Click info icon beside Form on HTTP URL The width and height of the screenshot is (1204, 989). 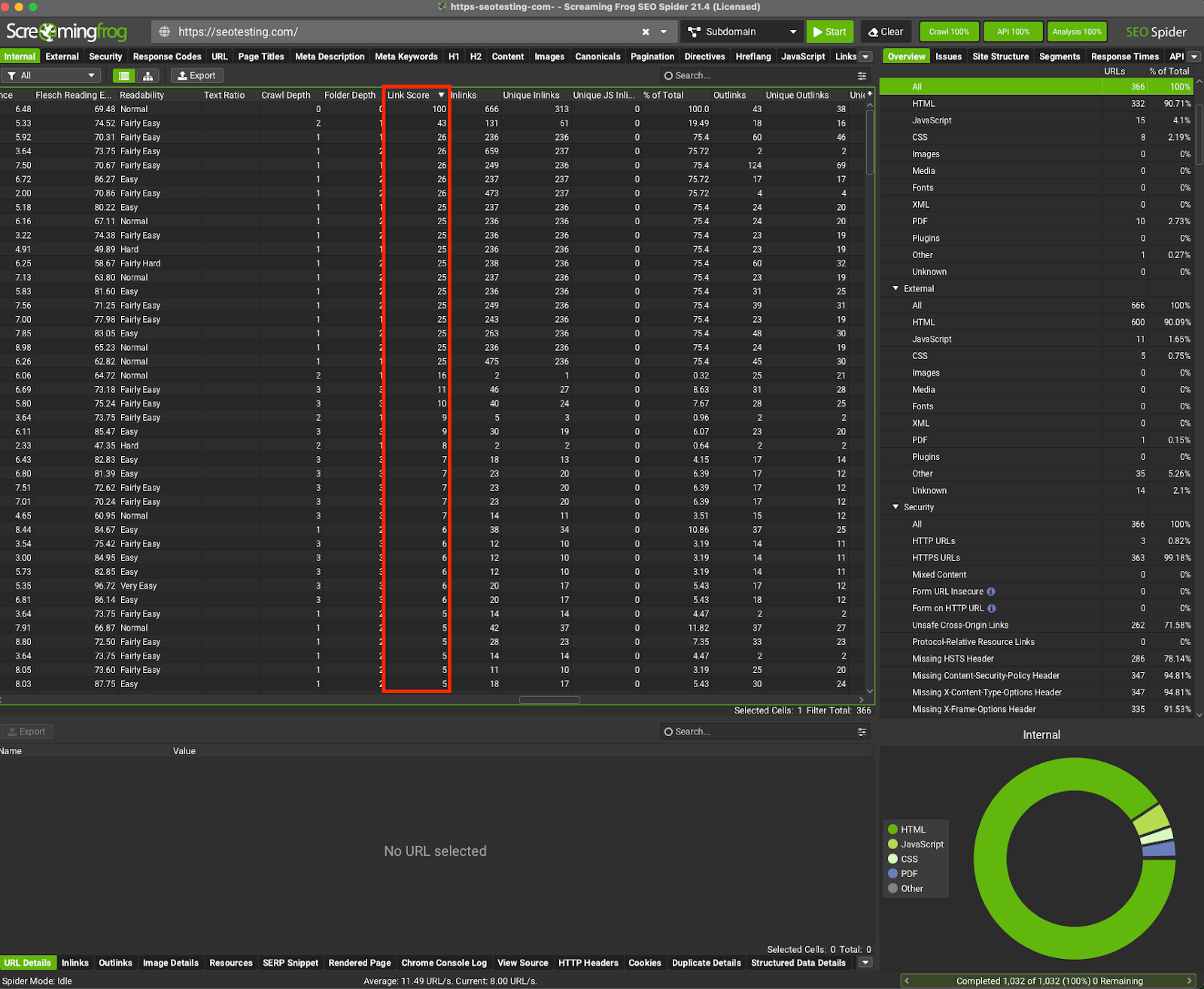point(992,608)
